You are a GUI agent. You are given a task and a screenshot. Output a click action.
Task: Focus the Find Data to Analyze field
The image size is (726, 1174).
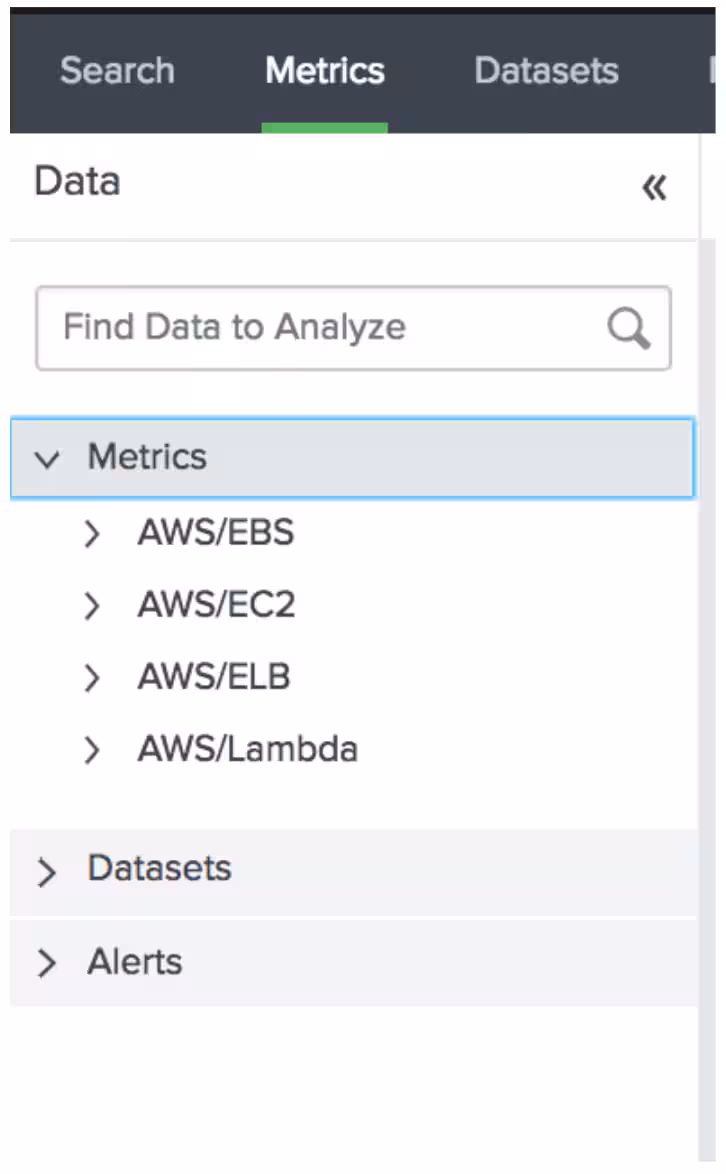(x=320, y=328)
